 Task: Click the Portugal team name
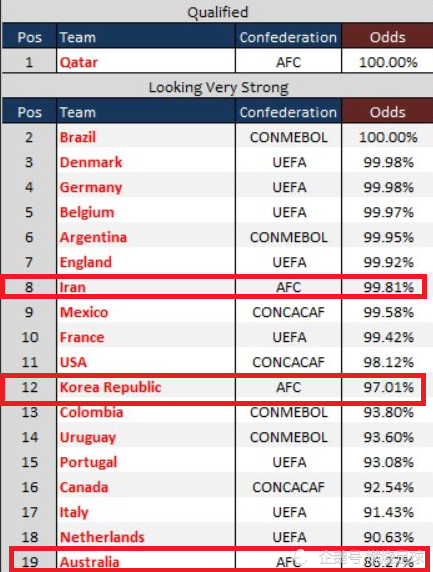point(88,462)
